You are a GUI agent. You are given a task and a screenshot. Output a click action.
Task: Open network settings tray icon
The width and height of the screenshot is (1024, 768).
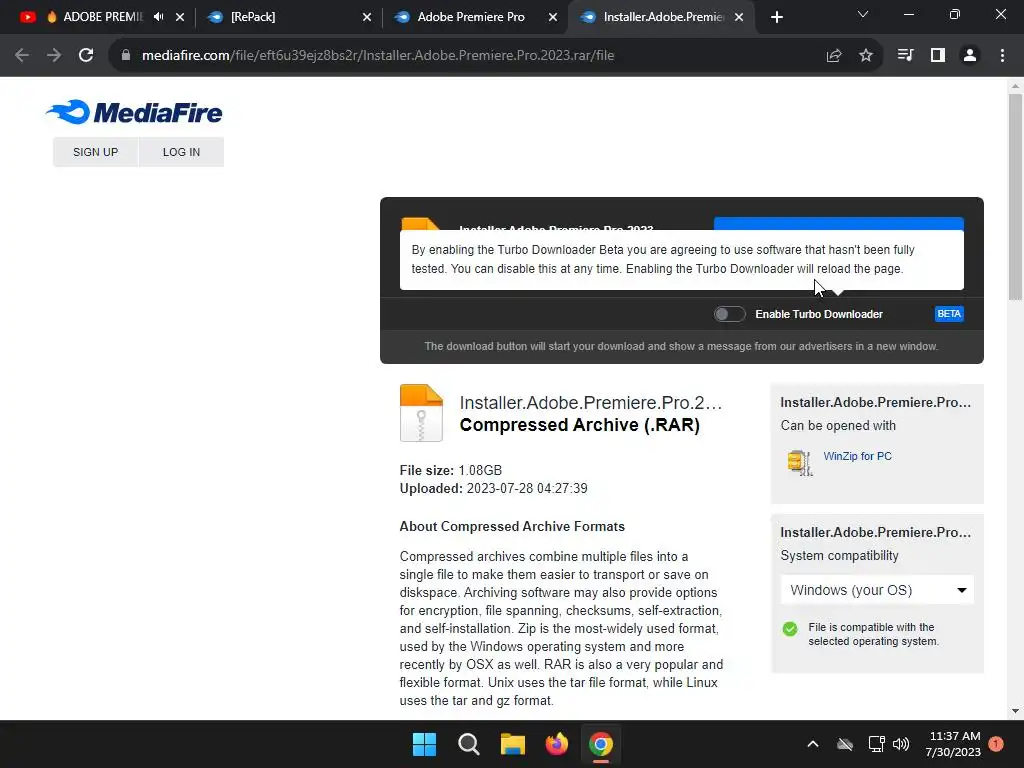876,744
